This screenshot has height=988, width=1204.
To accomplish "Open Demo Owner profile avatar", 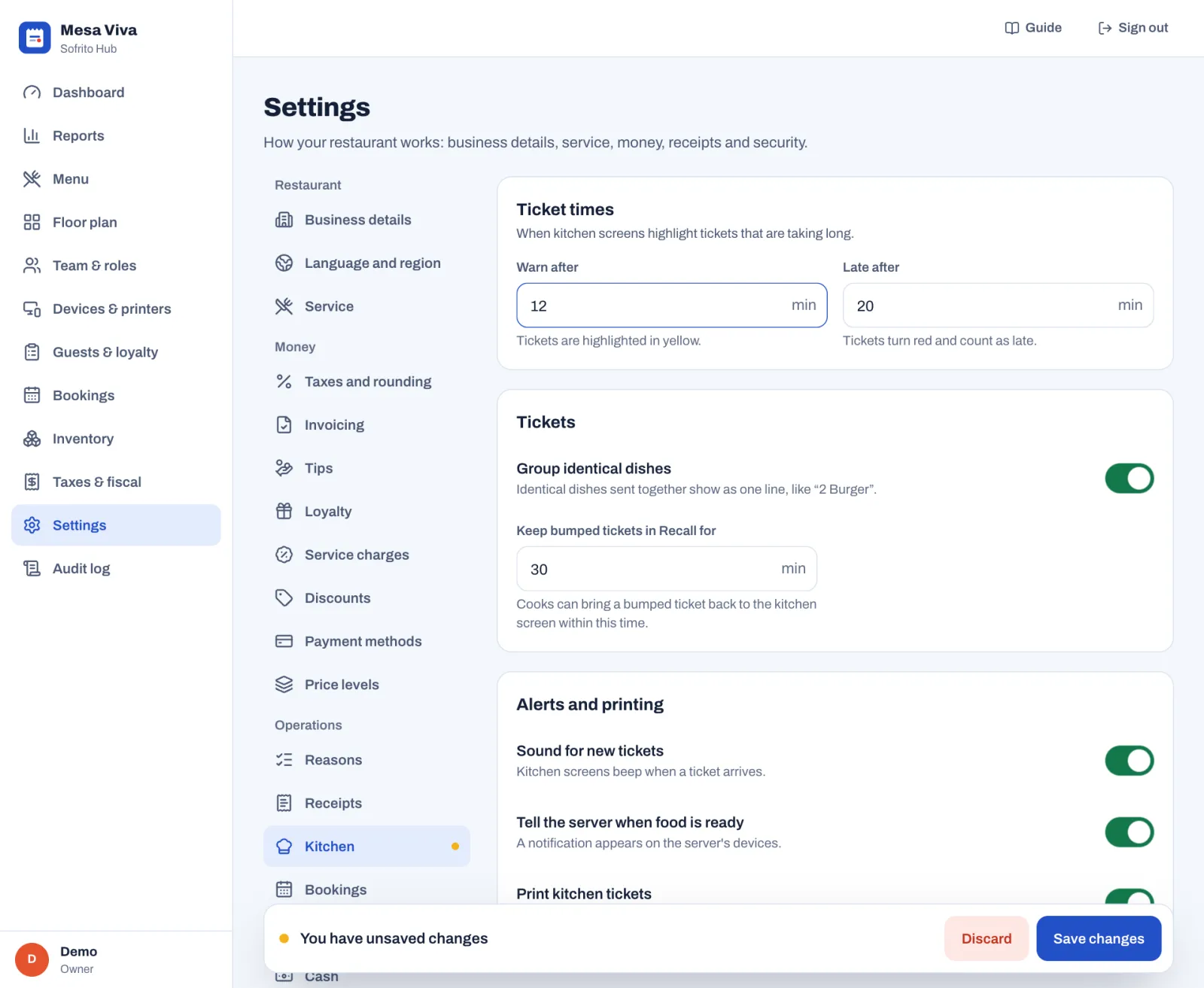I will pyautogui.click(x=32, y=959).
